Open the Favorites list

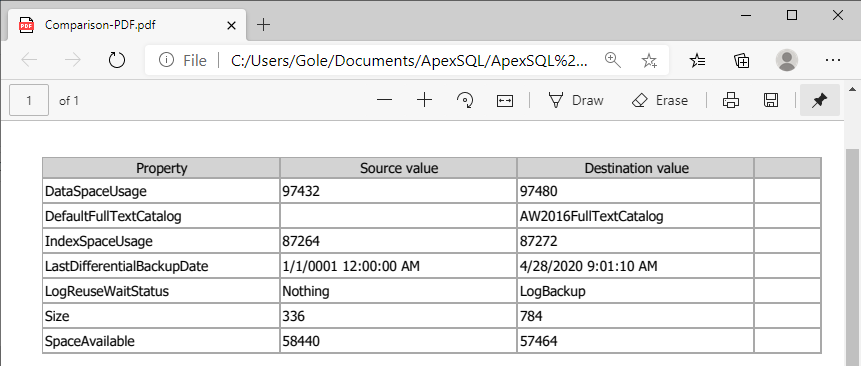coord(697,60)
